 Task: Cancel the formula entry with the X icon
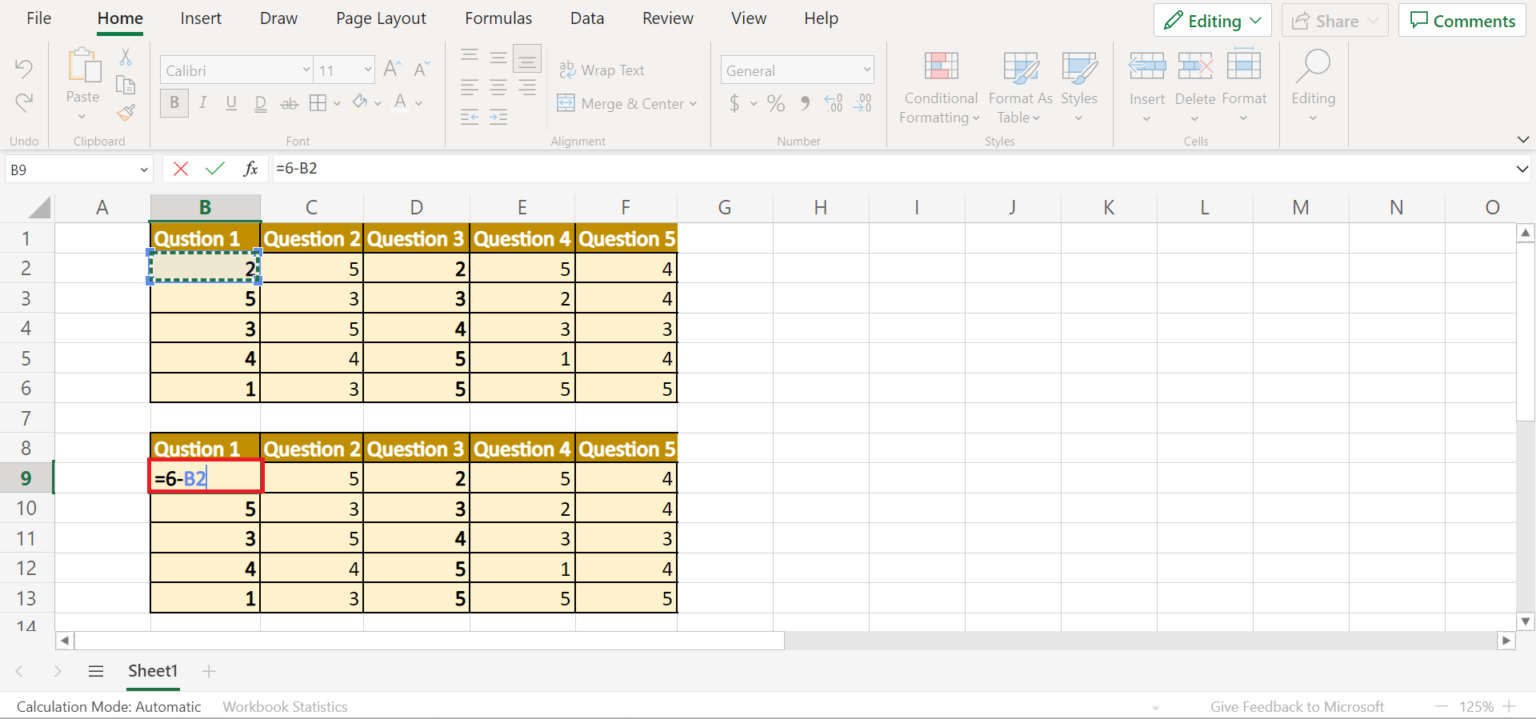[x=180, y=169]
